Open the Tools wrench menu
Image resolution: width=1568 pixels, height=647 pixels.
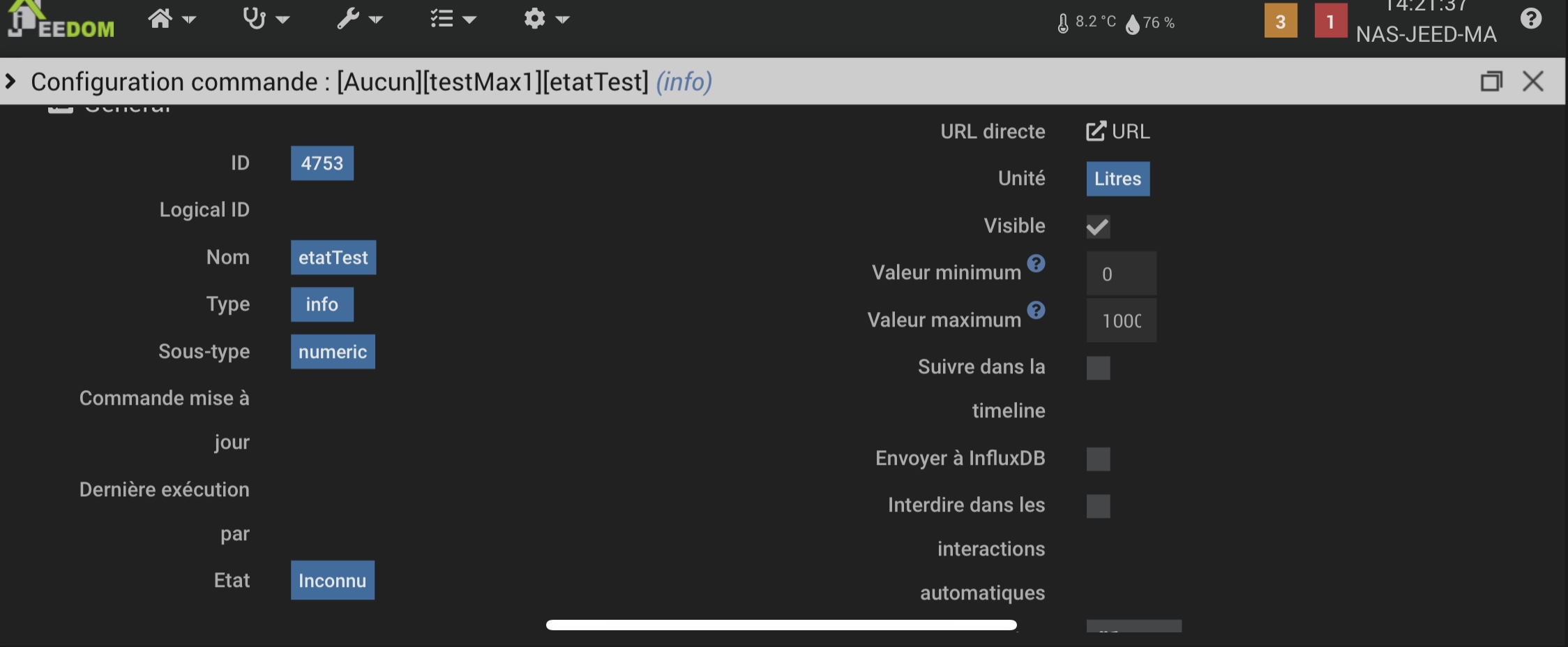coord(359,19)
